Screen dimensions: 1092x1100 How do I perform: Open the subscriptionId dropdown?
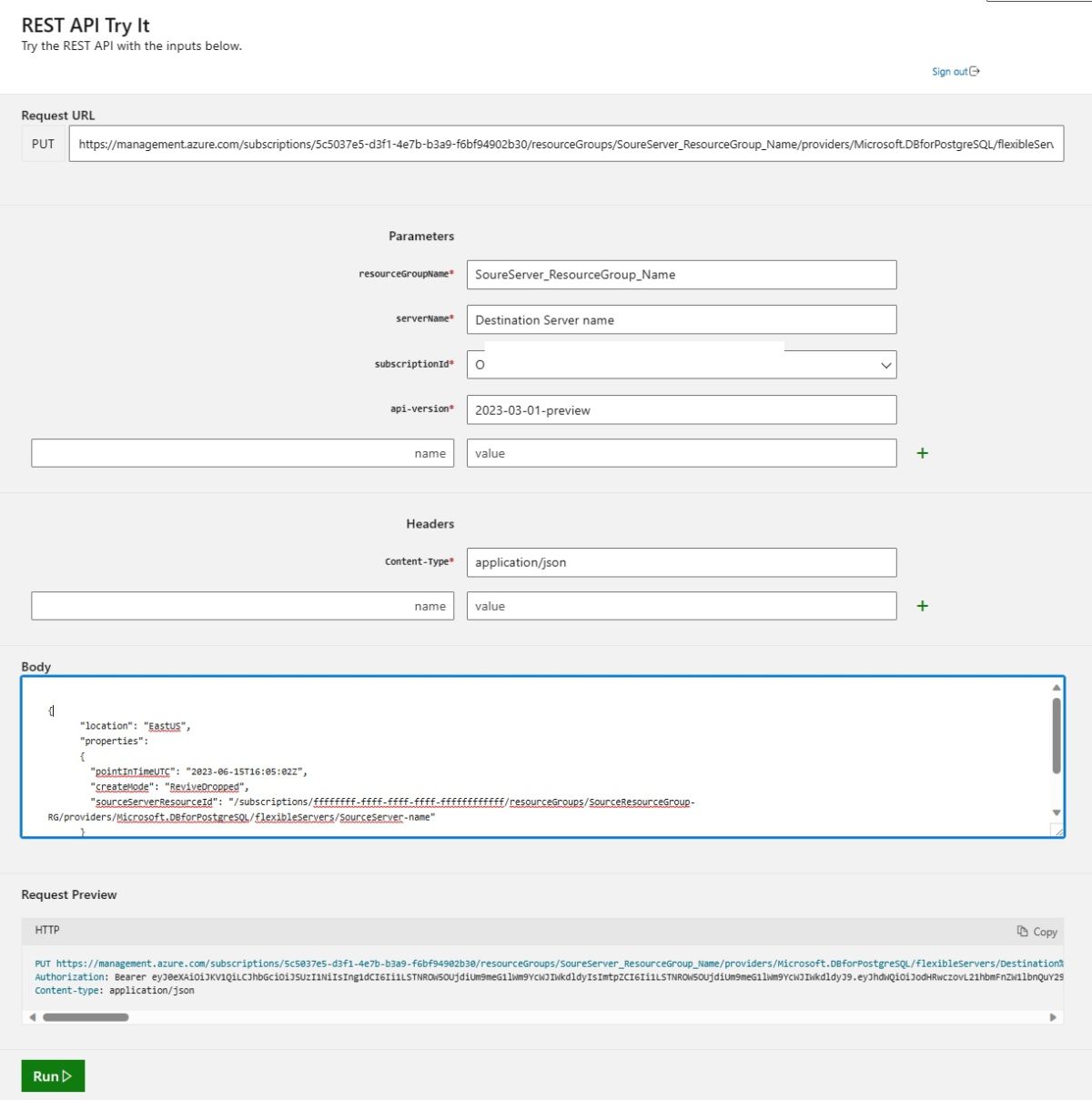(x=682, y=365)
